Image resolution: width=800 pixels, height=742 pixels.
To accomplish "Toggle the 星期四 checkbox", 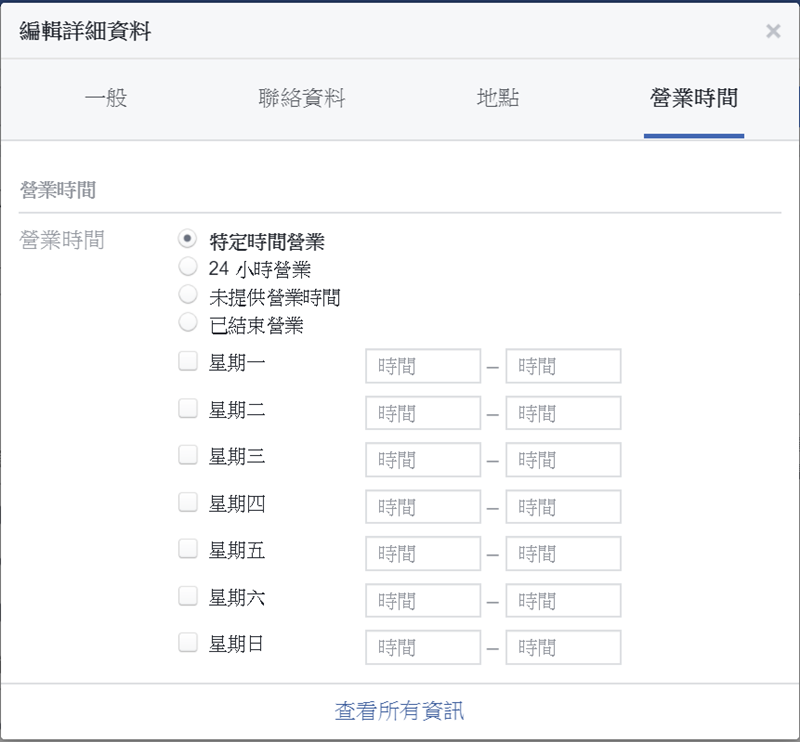I will click(188, 502).
